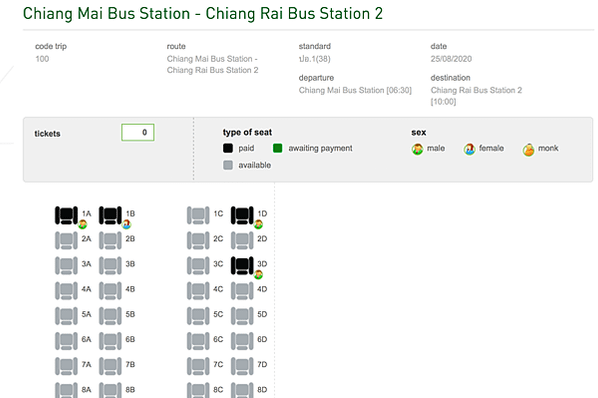Screen dimensions: 598x398
Task: Click the male passenger badge on seat 1D
Action: coord(259,224)
